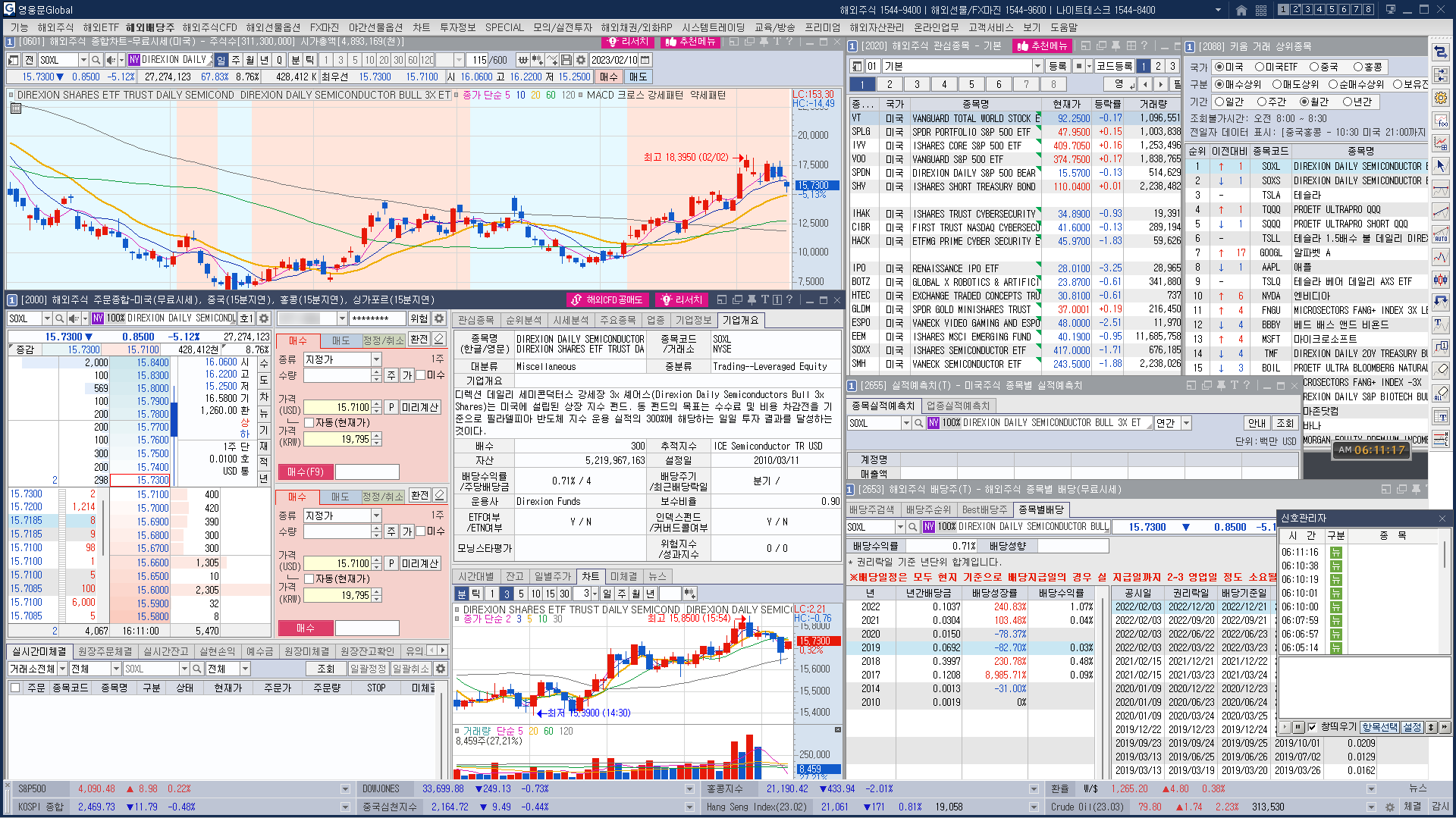This screenshot has height=818, width=1456.
Task: Click 조회 button in earnings forecast window
Action: (x=1285, y=423)
